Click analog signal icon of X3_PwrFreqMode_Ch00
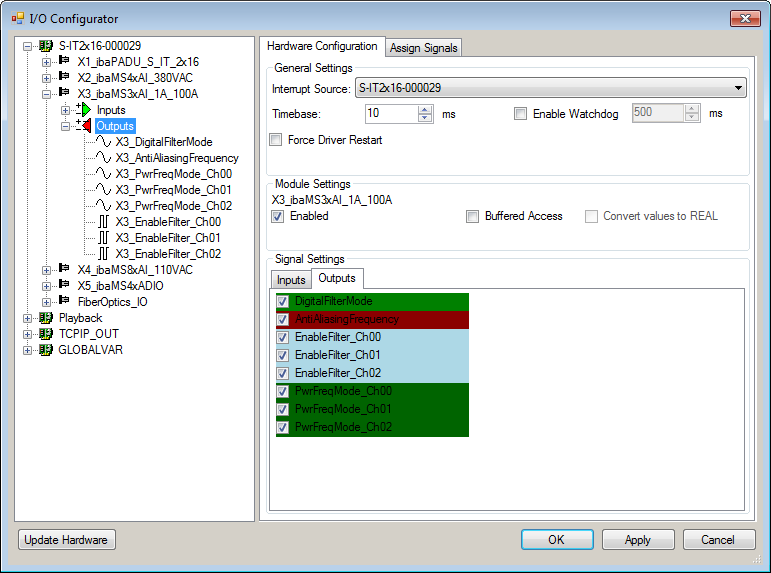 point(103,174)
